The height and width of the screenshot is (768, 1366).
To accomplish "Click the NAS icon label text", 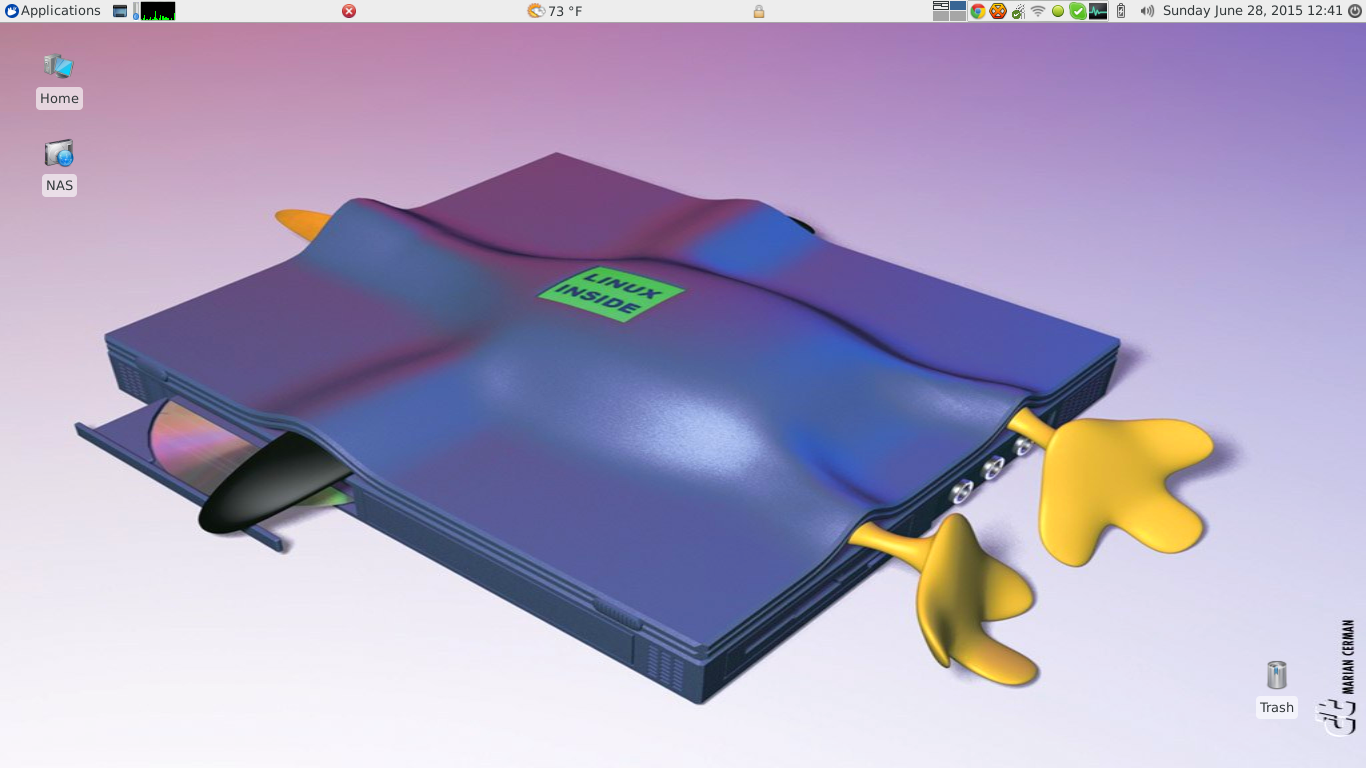I will click(x=59, y=185).
